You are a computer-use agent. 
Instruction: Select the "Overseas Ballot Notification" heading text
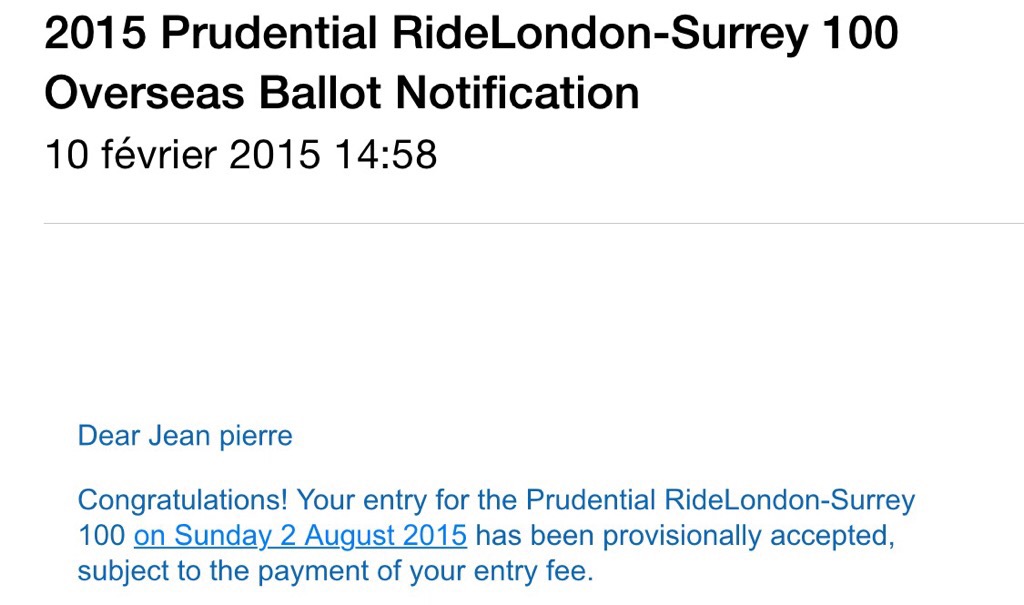(x=342, y=93)
